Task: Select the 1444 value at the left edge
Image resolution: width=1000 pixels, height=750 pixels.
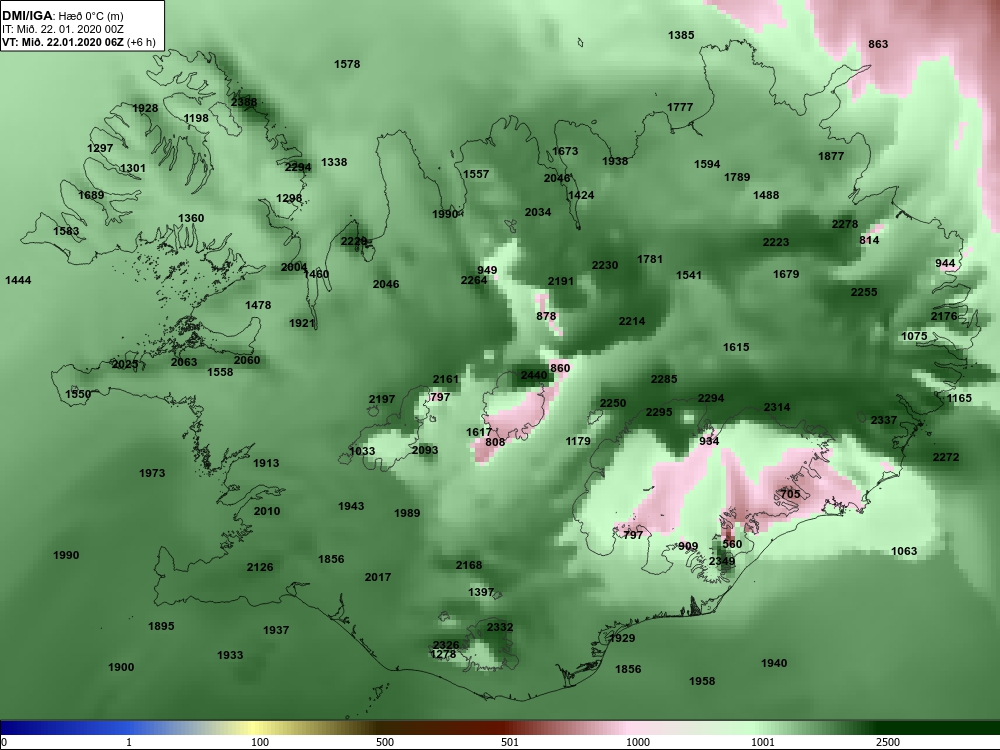Action: (18, 281)
